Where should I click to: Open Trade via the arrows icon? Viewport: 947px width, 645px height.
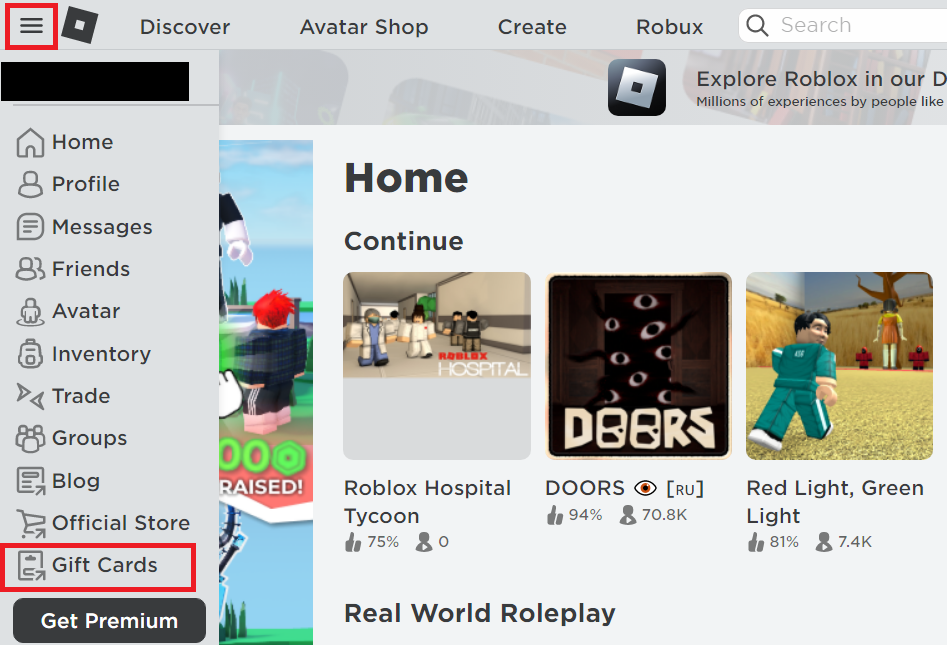pos(30,396)
